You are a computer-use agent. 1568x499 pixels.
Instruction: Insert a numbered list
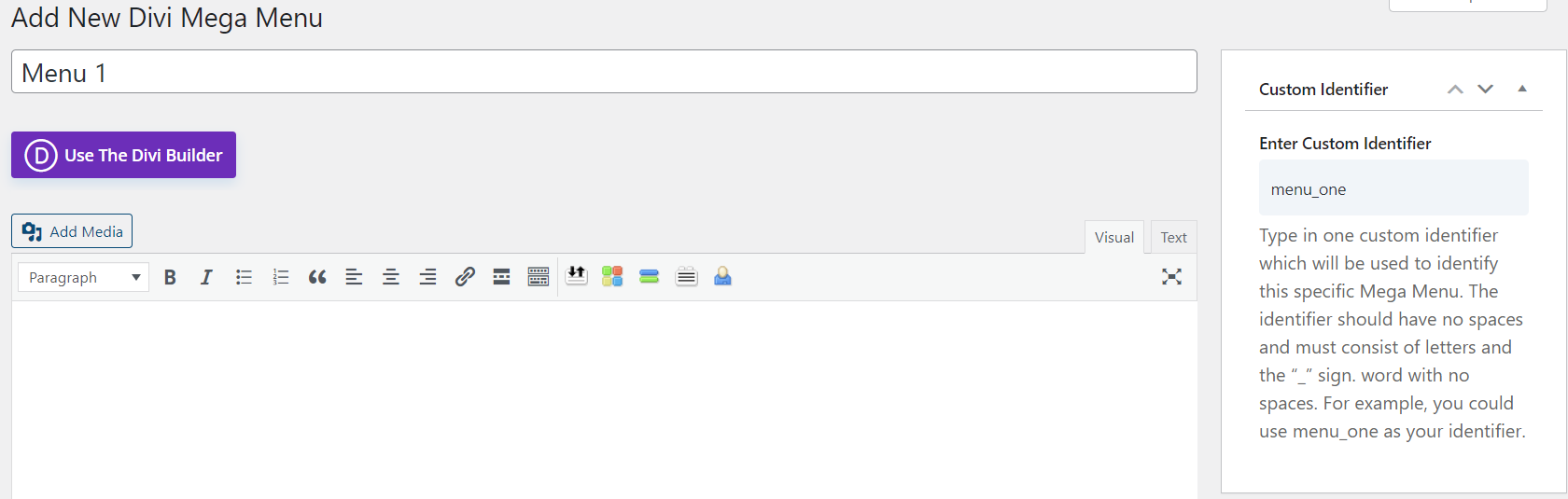pos(280,277)
